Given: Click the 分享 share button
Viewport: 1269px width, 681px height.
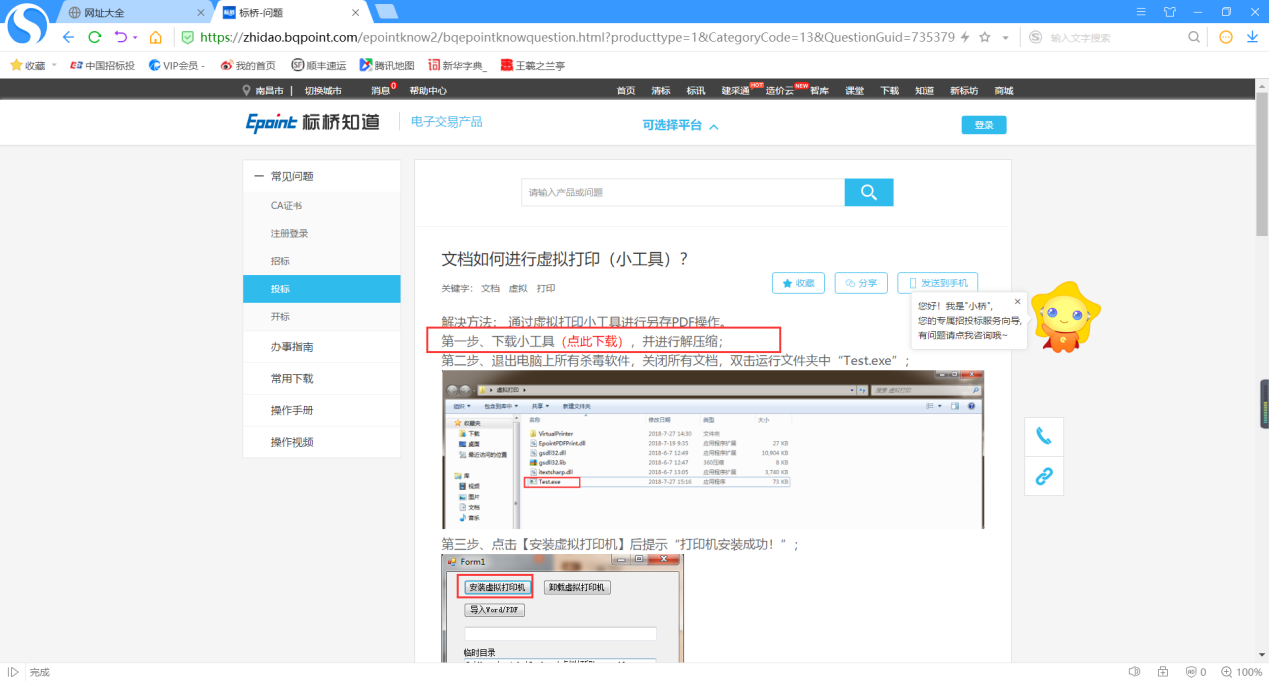Looking at the screenshot, I should click(860, 283).
